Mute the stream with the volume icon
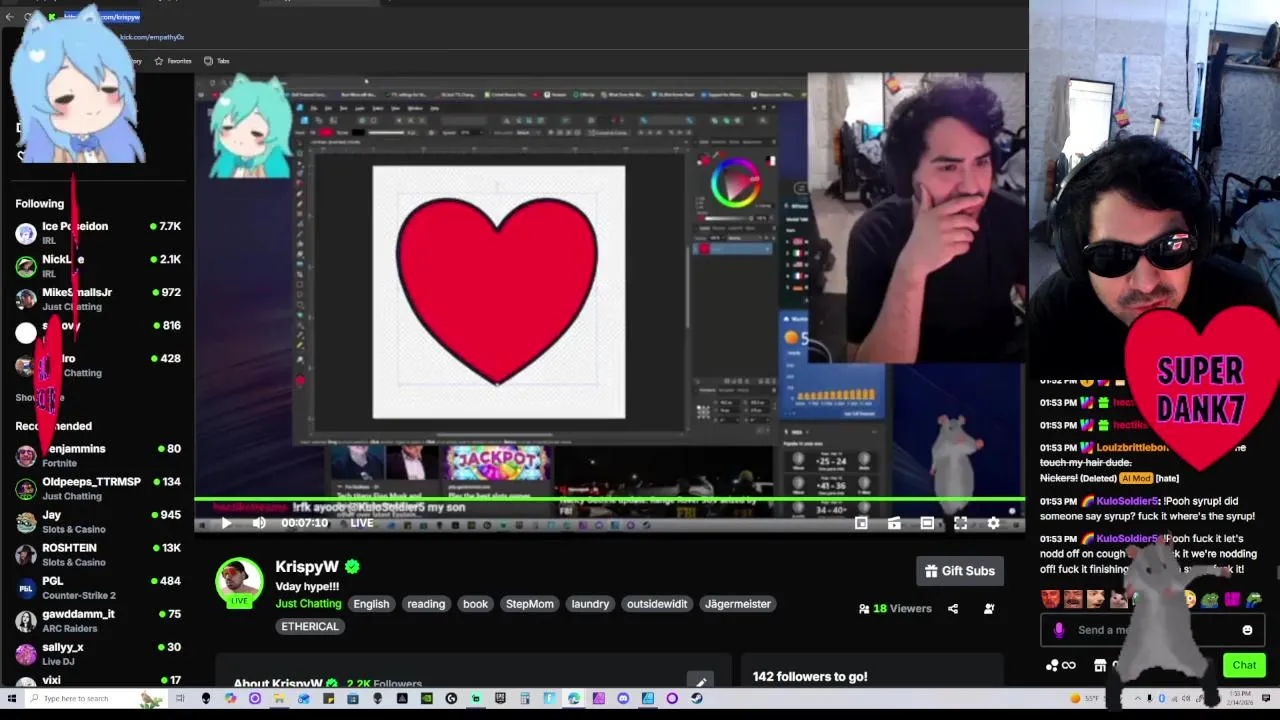The image size is (1280, 720). 259,523
